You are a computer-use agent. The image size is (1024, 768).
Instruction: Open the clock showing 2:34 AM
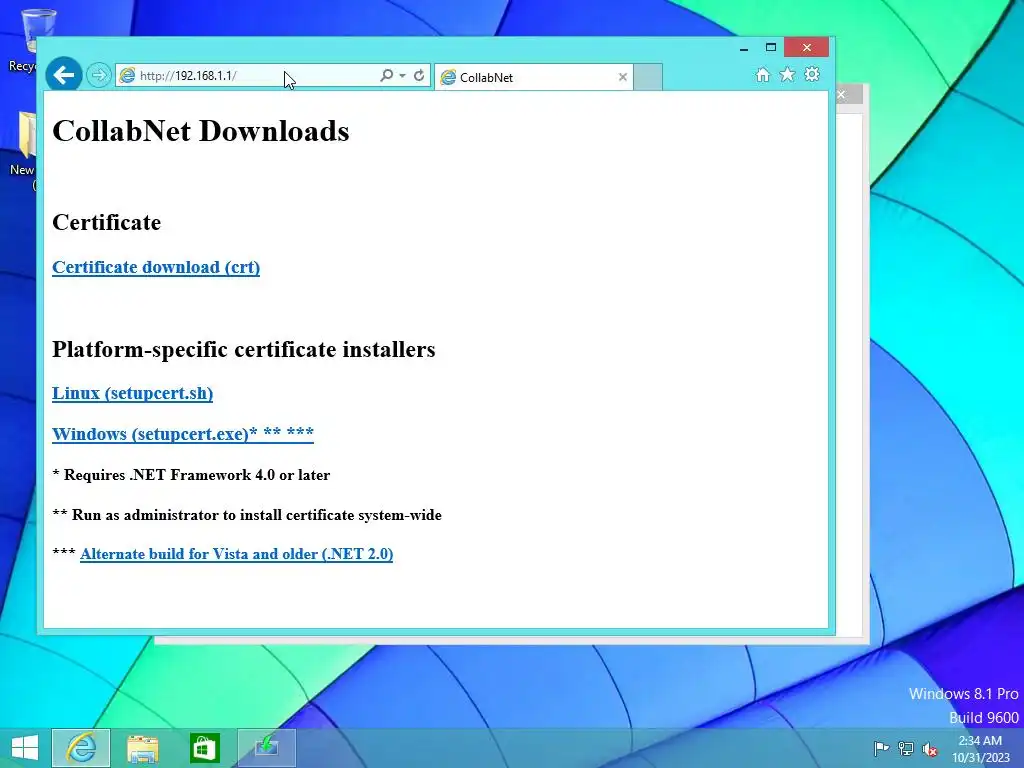(980, 748)
